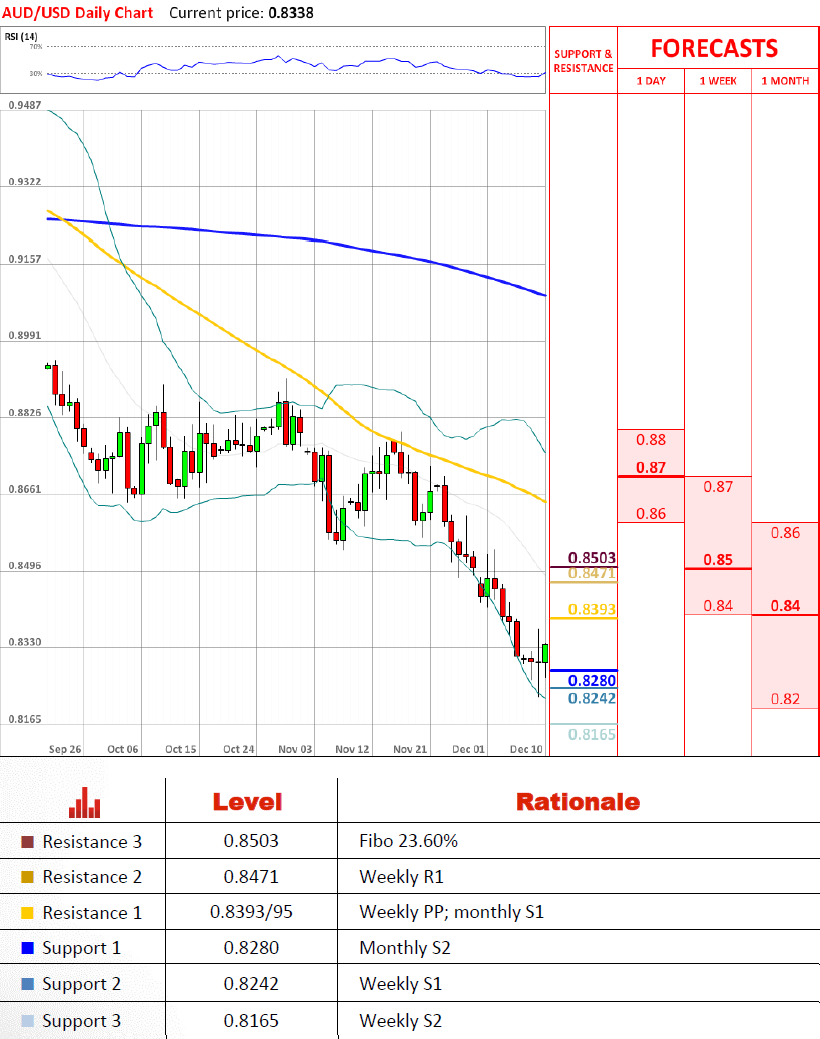Viewport: 820px width, 1039px height.
Task: Click the table level cell 0.8280
Action: pos(251,948)
